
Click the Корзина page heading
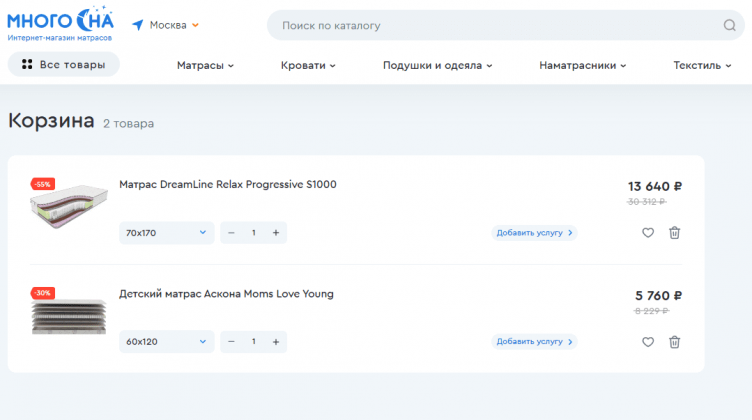click(51, 120)
